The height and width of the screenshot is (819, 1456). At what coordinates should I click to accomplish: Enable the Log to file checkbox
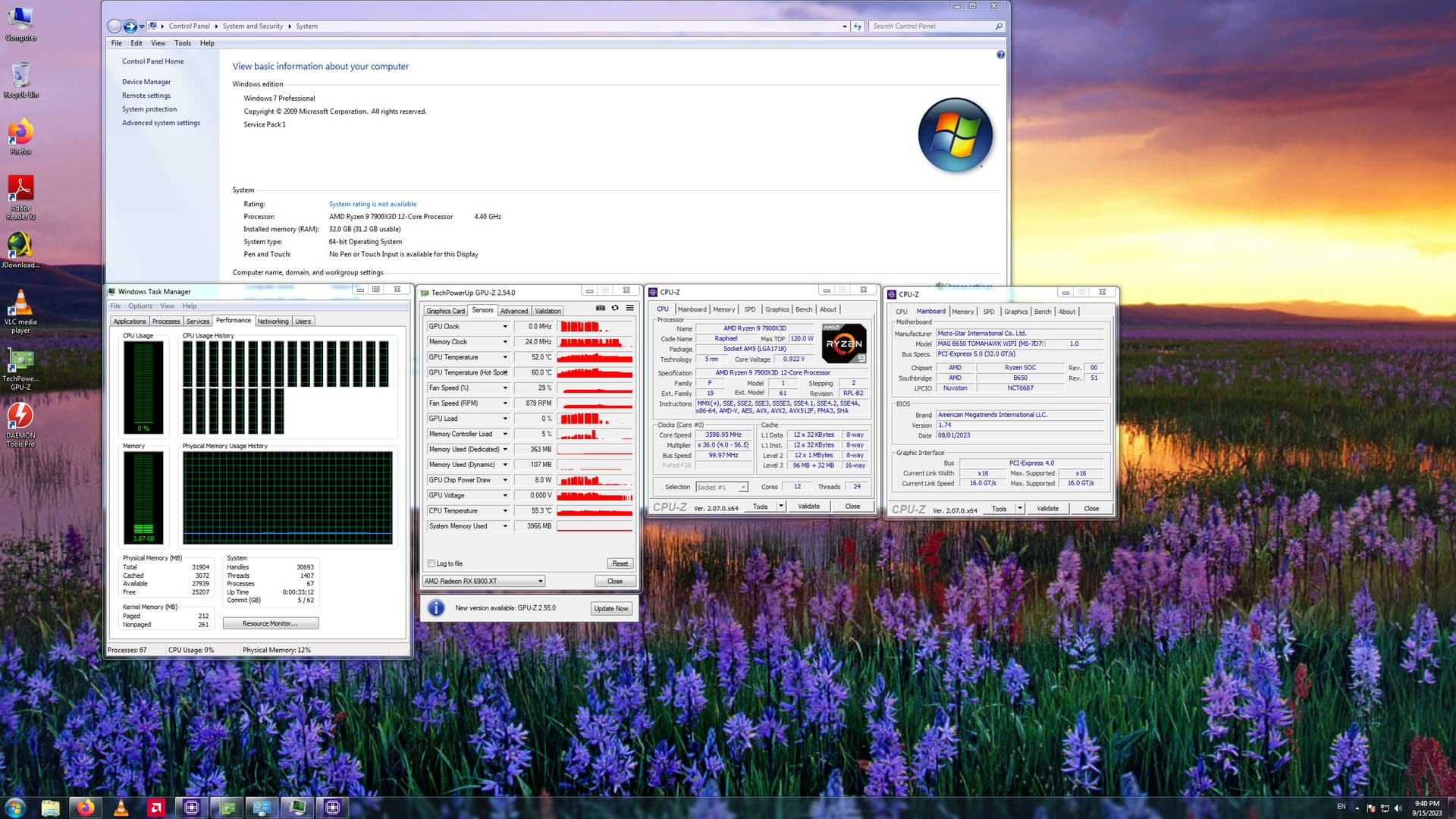click(431, 563)
